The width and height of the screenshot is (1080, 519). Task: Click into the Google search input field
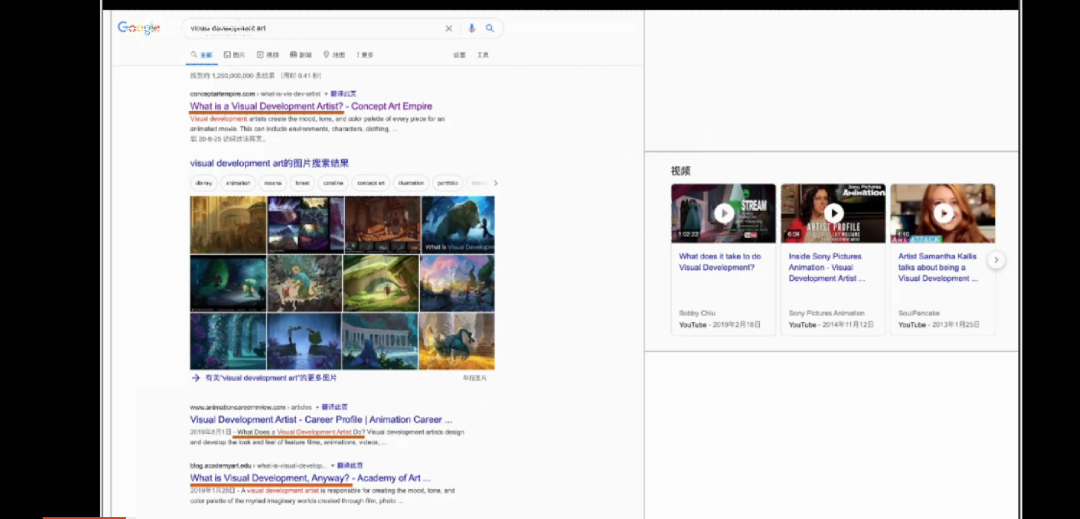click(310, 29)
